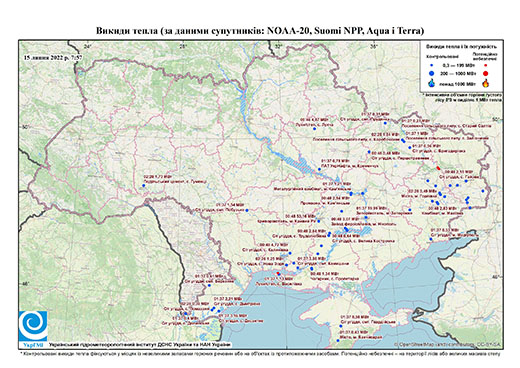
Task: Select the red flame legend icon
Action: click(x=486, y=83)
